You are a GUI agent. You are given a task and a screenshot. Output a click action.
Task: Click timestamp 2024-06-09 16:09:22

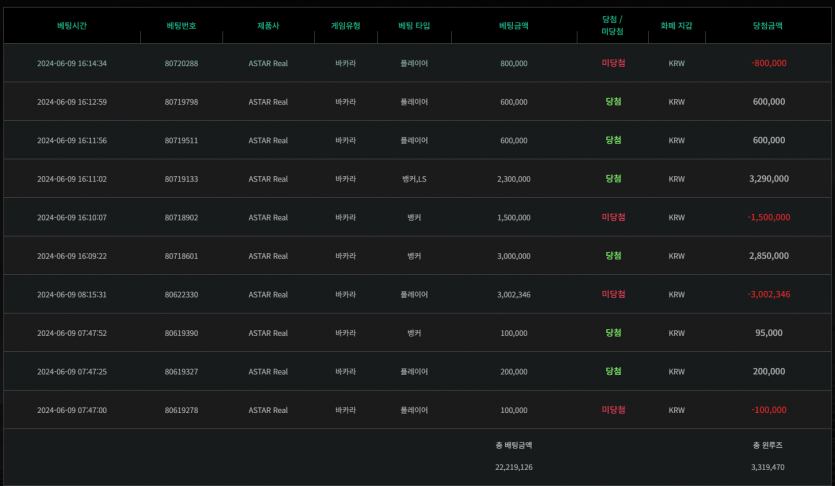72,256
